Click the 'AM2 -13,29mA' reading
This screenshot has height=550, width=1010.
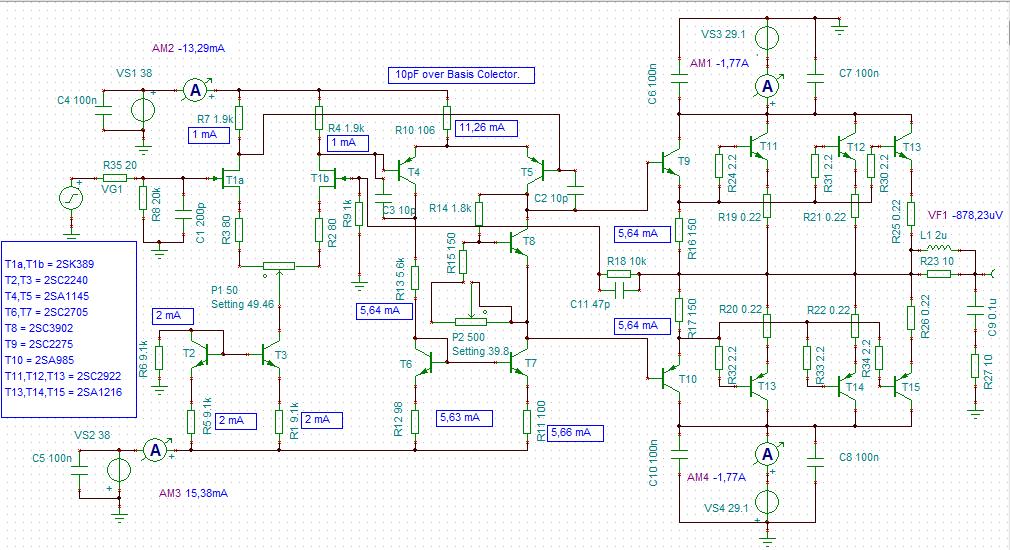coord(188,48)
